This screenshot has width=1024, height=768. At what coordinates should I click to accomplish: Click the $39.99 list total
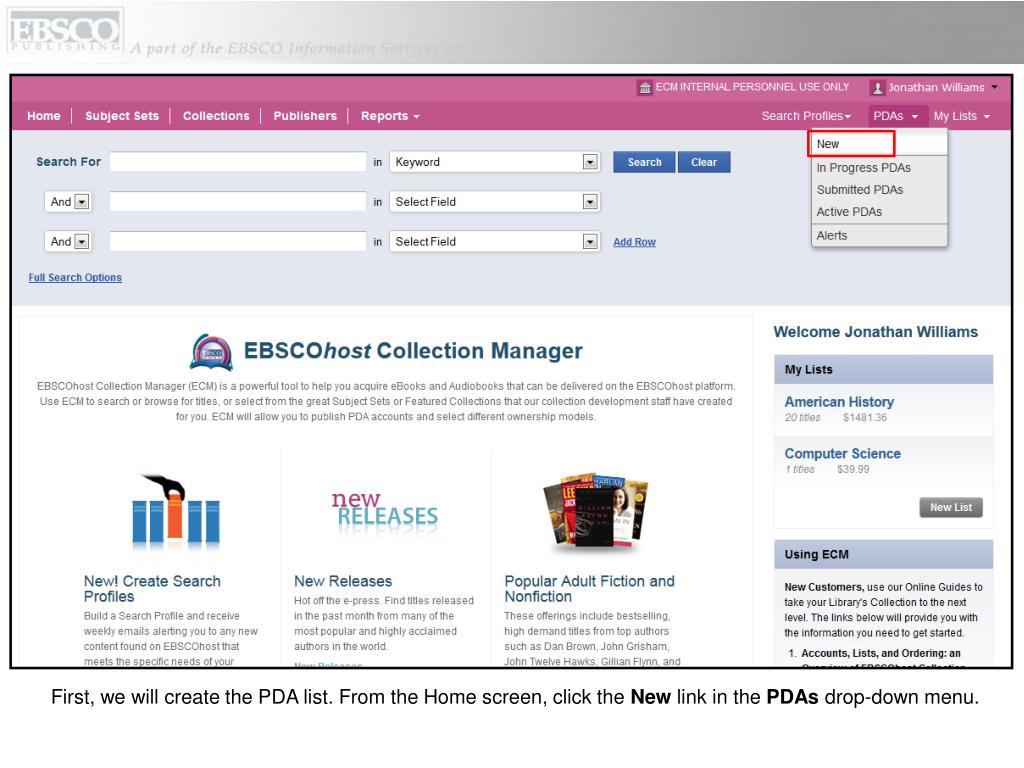[x=853, y=469]
